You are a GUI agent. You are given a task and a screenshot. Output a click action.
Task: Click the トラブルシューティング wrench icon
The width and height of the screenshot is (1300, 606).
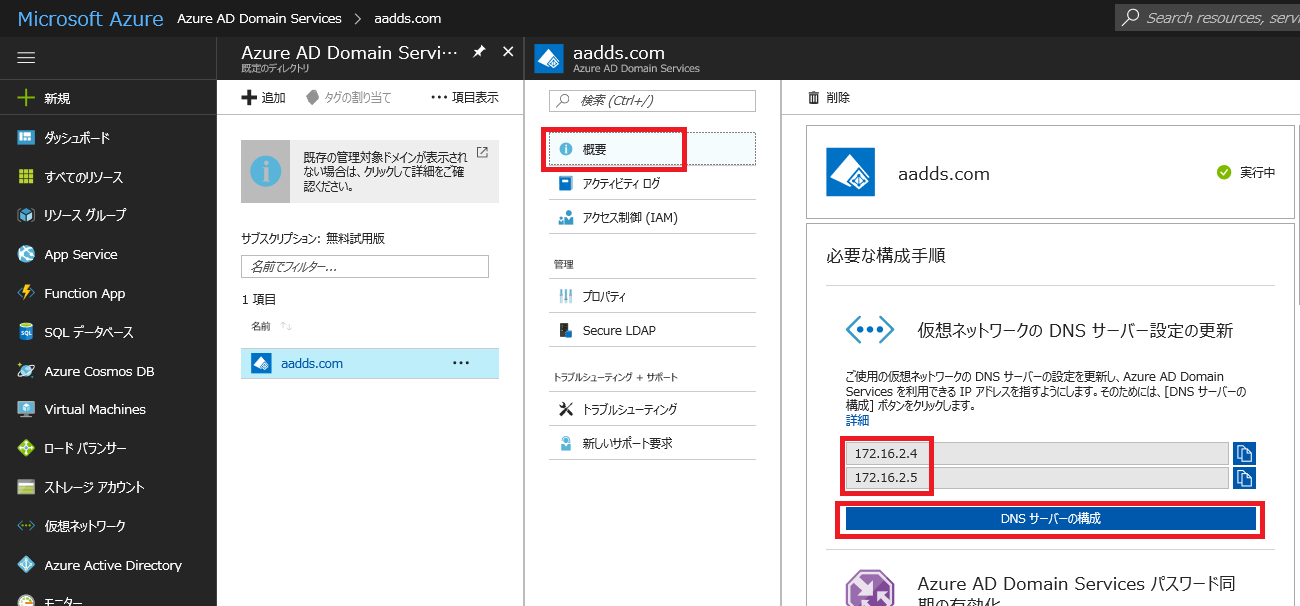(x=565, y=409)
